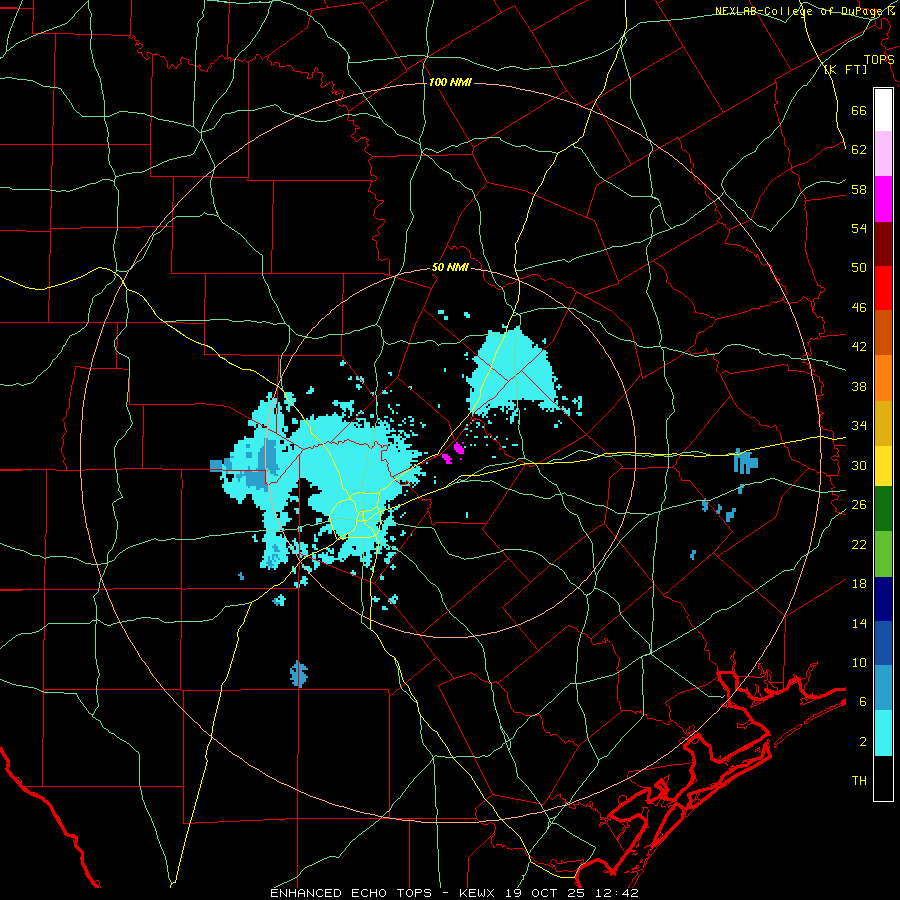Click the bright red swatch above 46
900x900 pixels.
(883, 288)
